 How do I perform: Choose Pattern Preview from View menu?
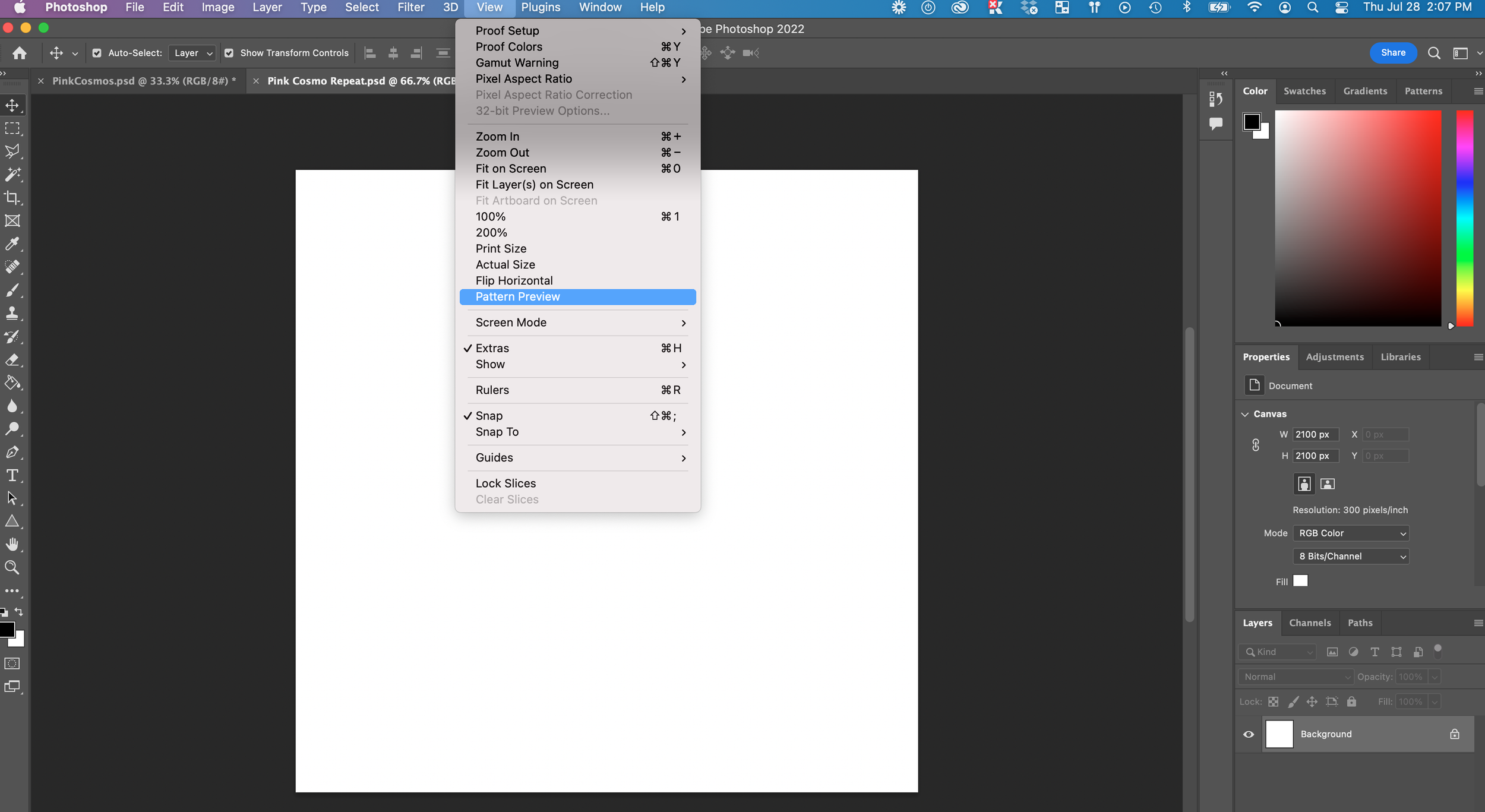tap(517, 296)
